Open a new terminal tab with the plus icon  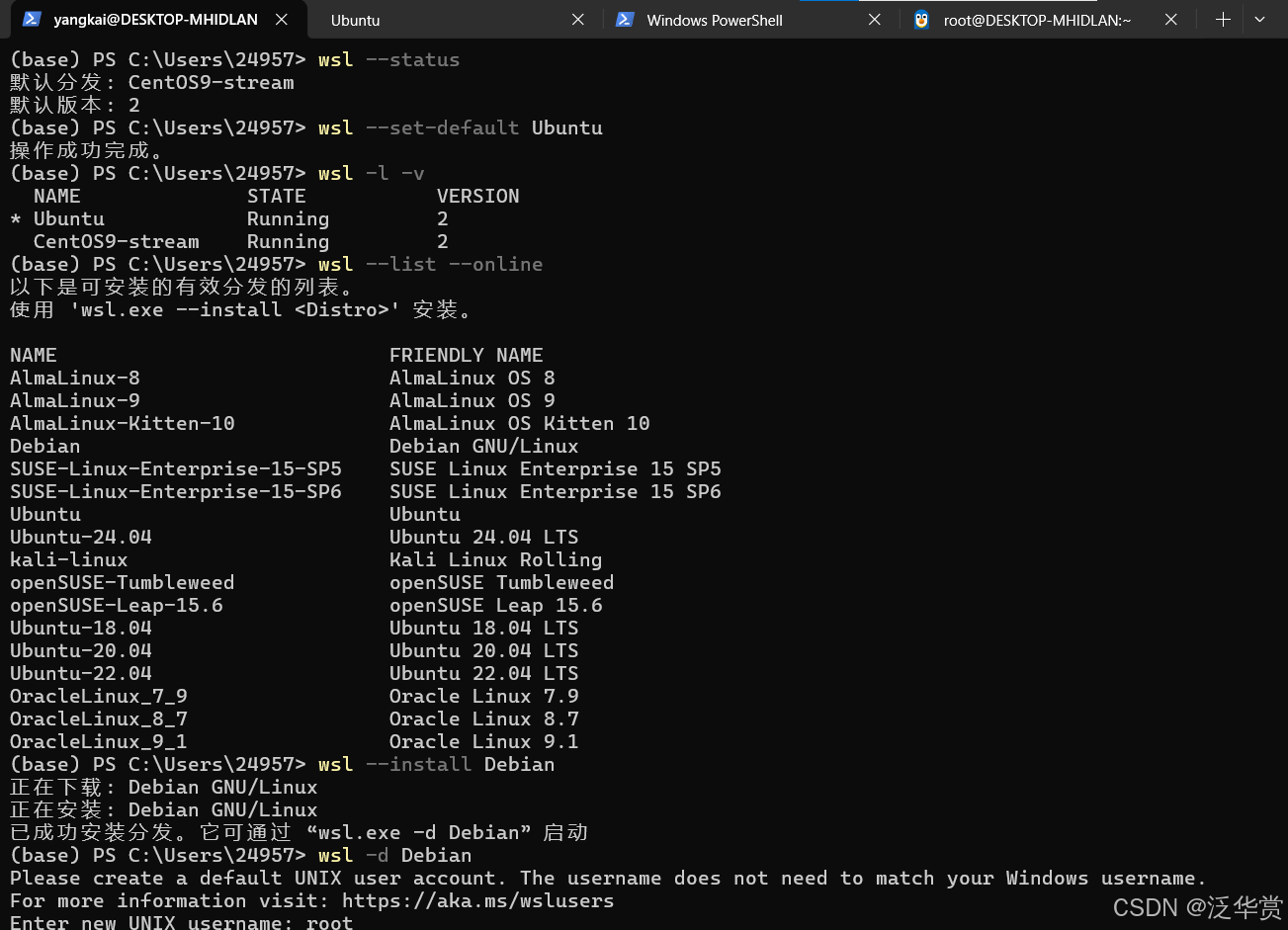pos(1223,19)
